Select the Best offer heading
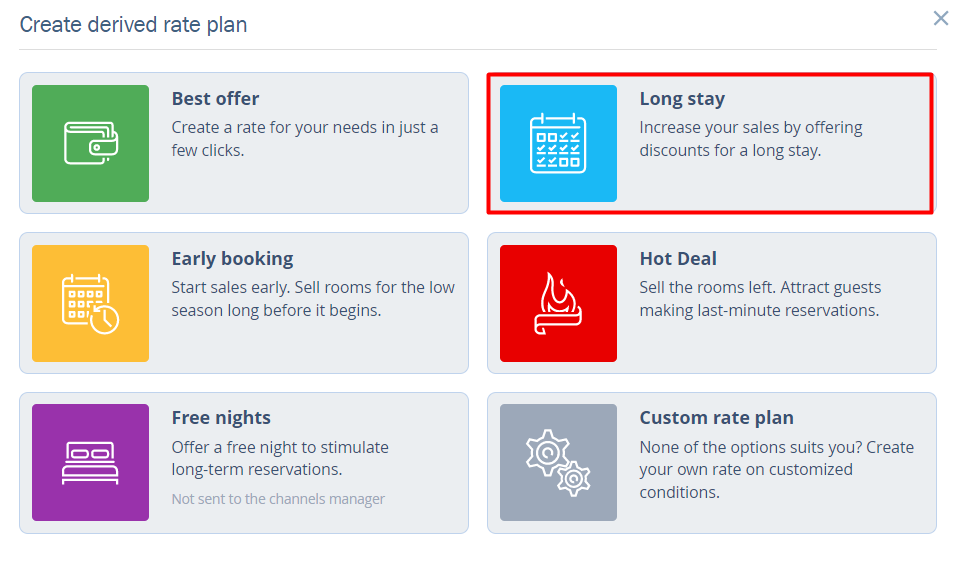This screenshot has width=958, height=573. point(215,99)
